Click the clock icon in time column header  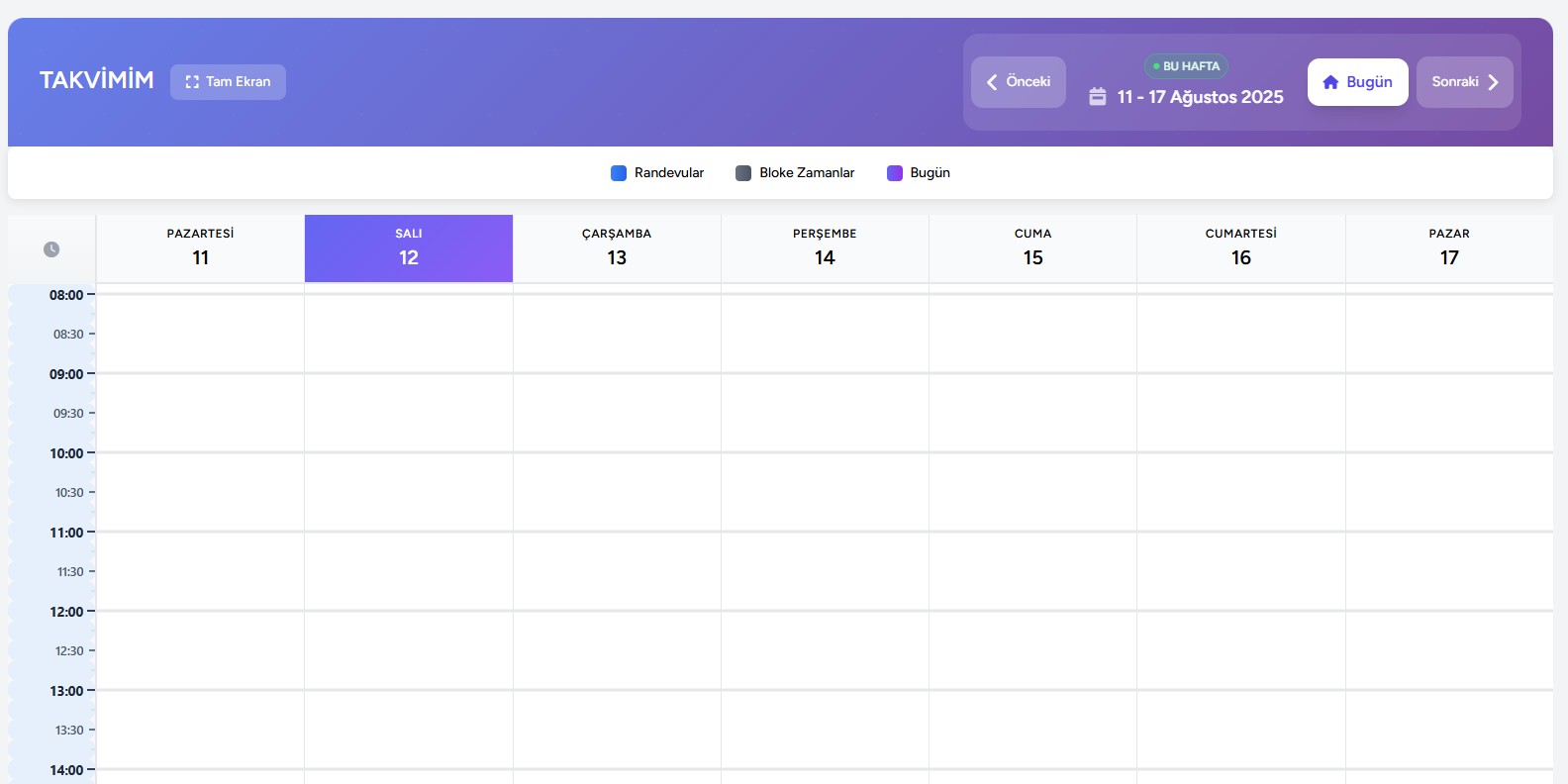click(x=51, y=249)
